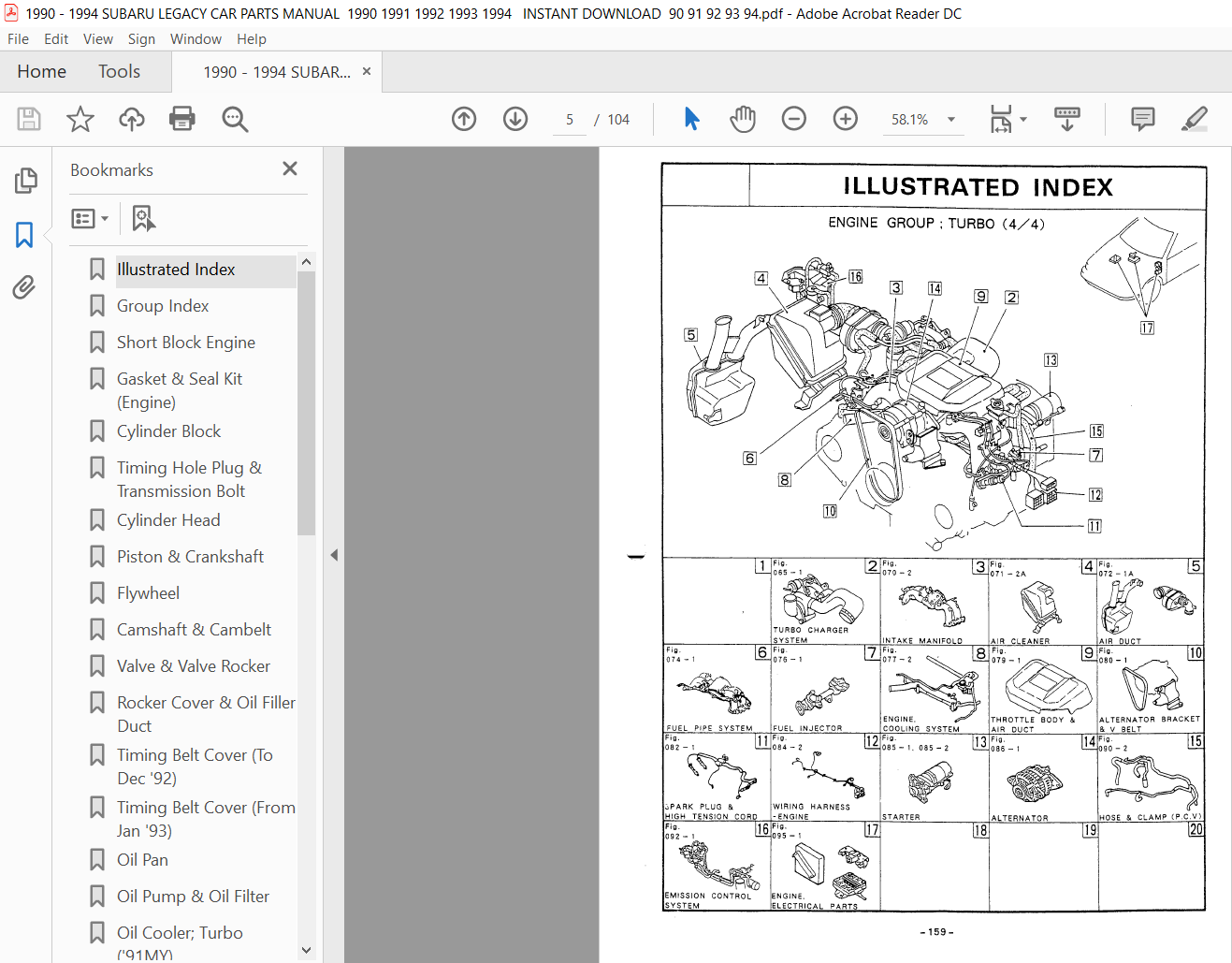The height and width of the screenshot is (963, 1232).
Task: Open the File menu
Action: tap(18, 38)
